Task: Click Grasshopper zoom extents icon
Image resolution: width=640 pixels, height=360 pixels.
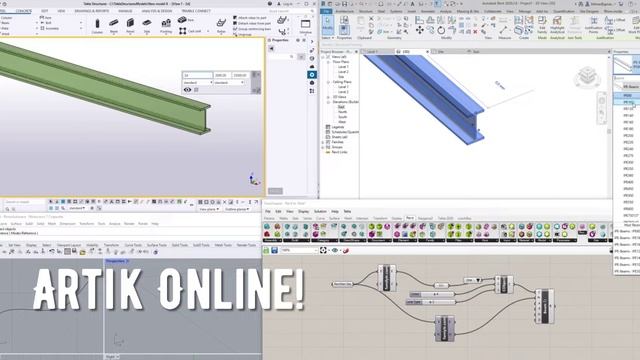Action: [324, 250]
